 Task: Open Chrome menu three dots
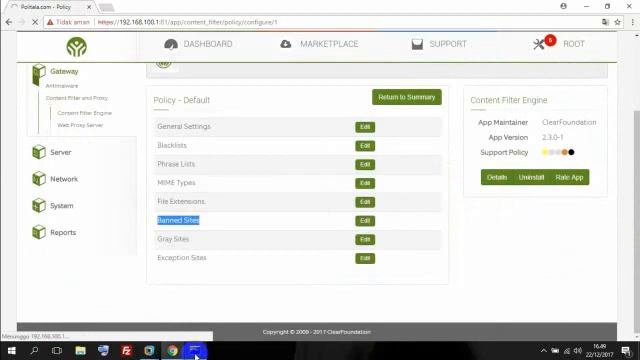pyautogui.click(x=633, y=22)
